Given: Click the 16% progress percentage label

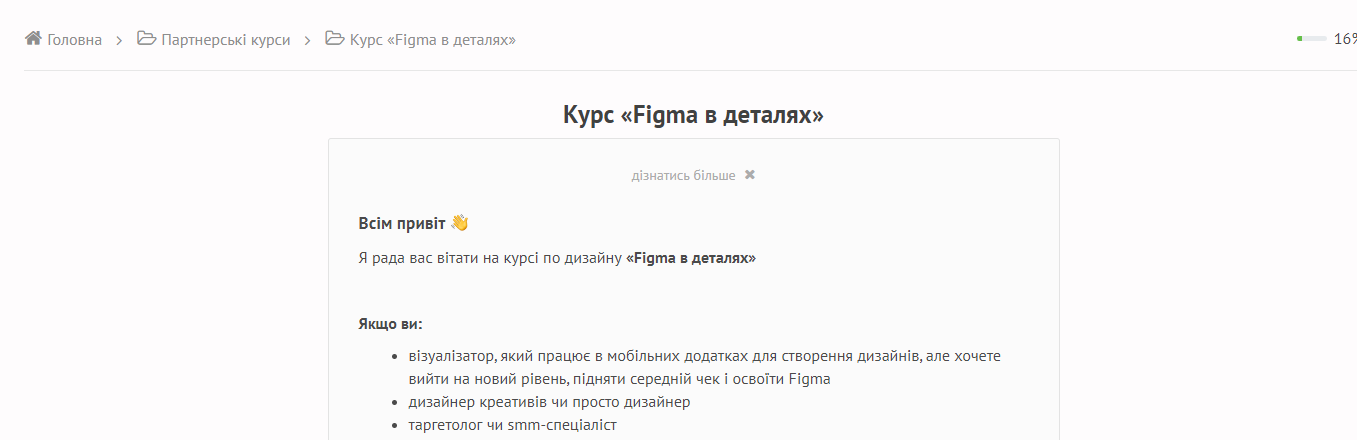Looking at the screenshot, I should [1345, 40].
